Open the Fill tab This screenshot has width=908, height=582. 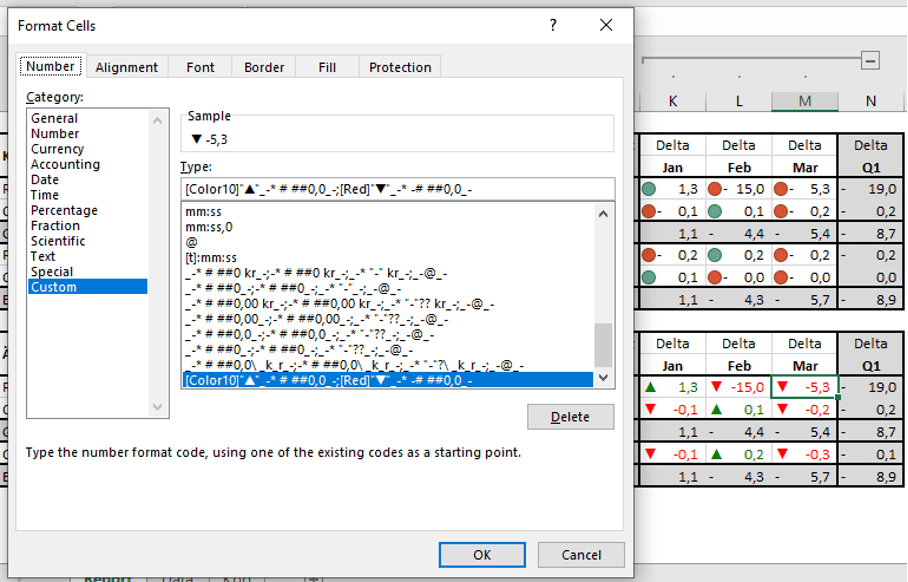(327, 67)
